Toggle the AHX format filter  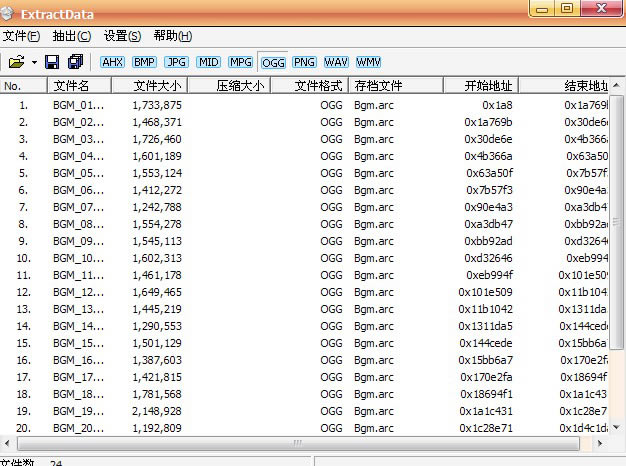tap(111, 62)
